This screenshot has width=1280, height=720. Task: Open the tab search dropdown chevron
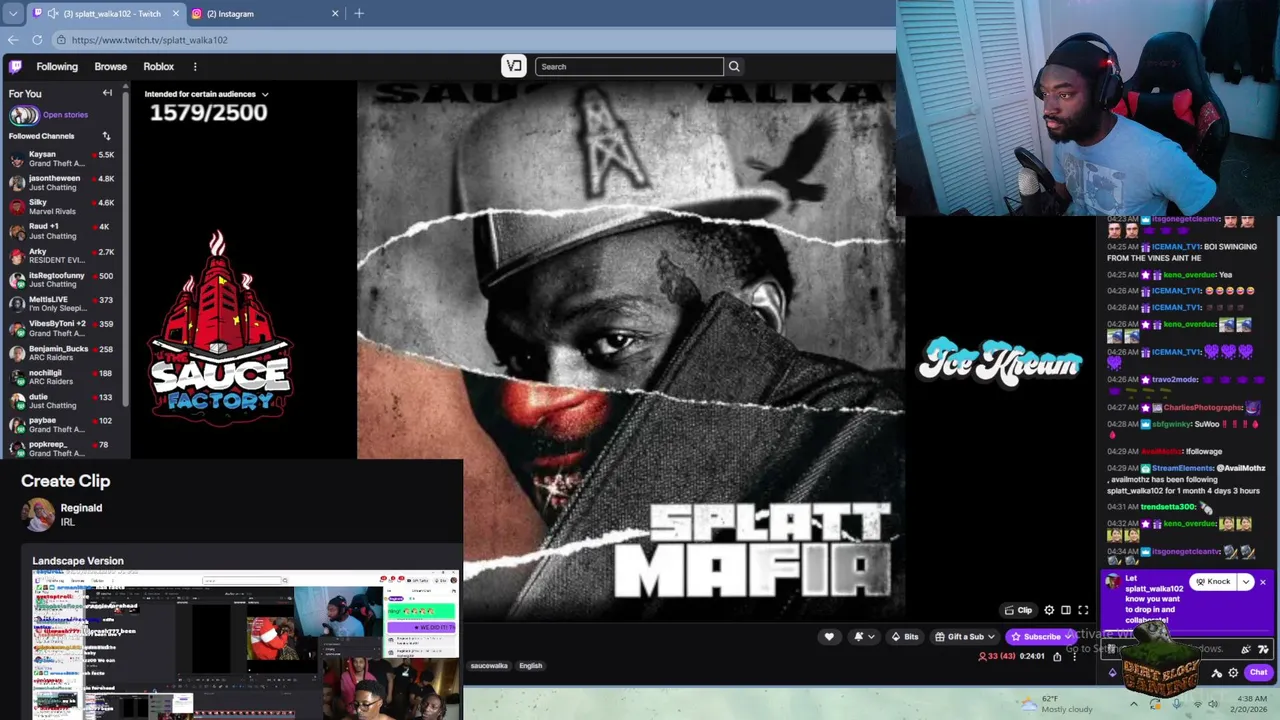point(13,13)
